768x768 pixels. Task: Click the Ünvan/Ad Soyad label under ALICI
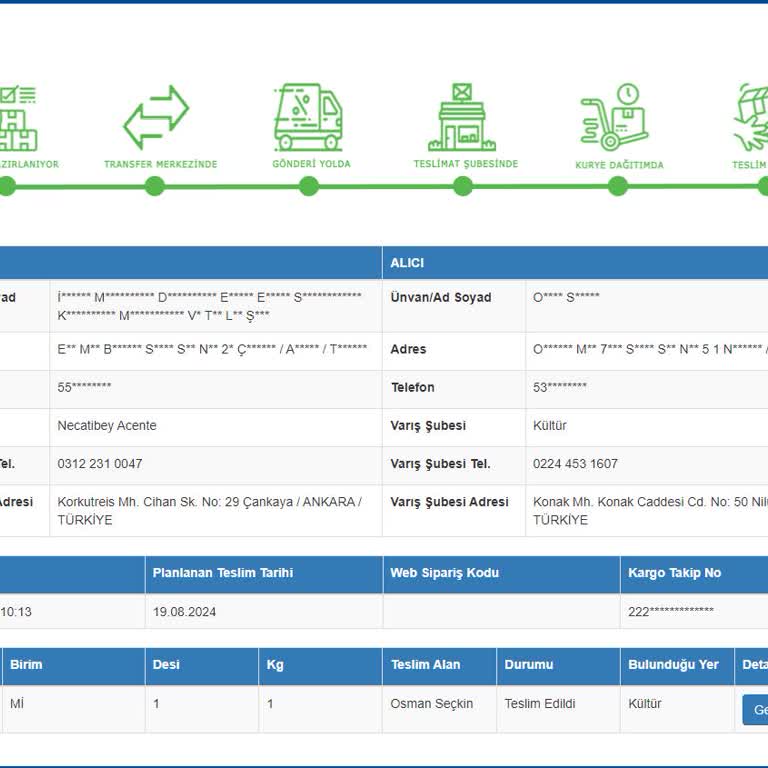(441, 297)
